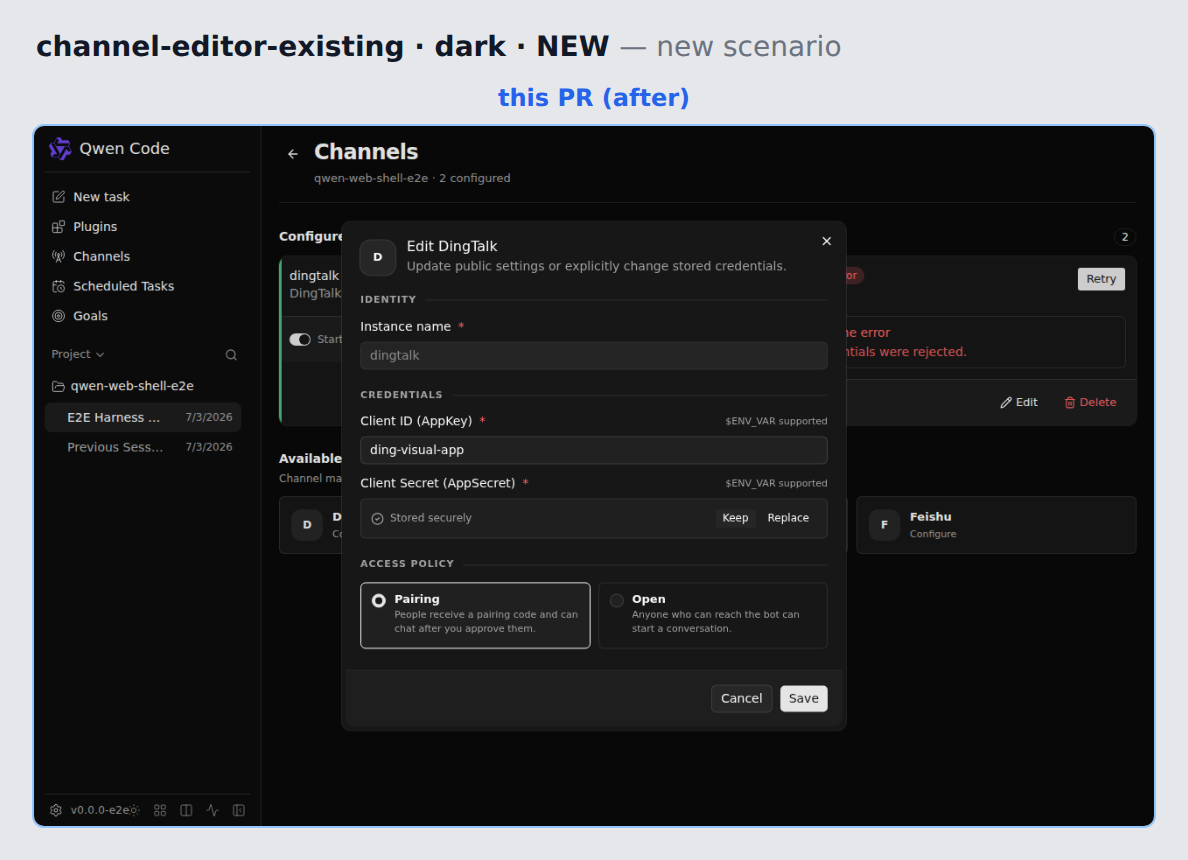Open the Feishu Configure card
This screenshot has height=860, width=1188.
tap(996, 525)
